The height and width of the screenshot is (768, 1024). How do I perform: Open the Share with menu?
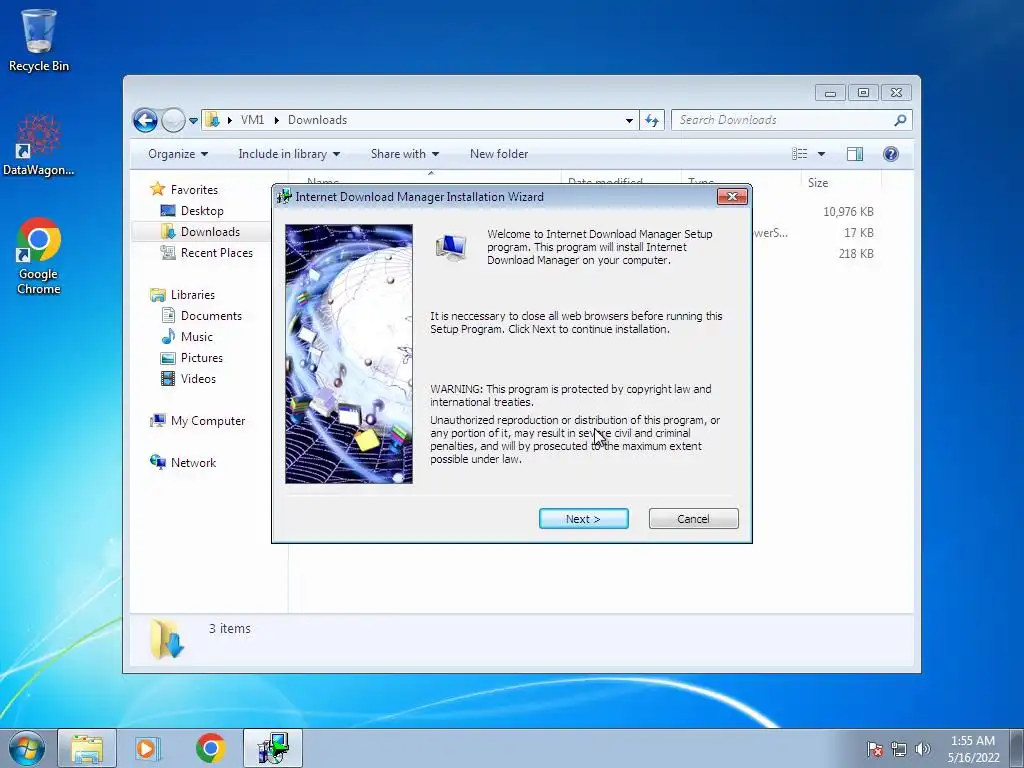coord(405,154)
